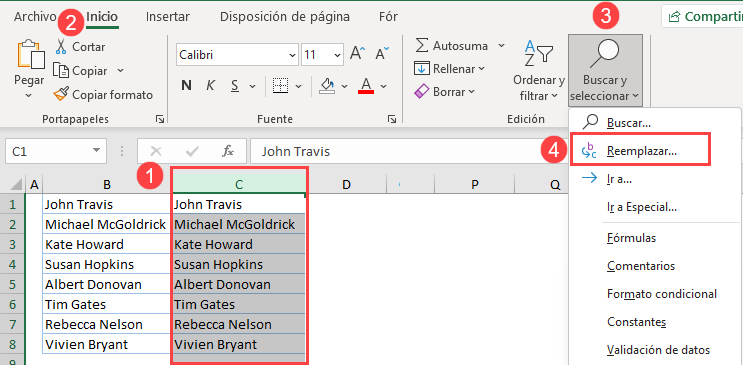Select column P header
Image resolution: width=743 pixels, height=365 pixels.
click(475, 185)
